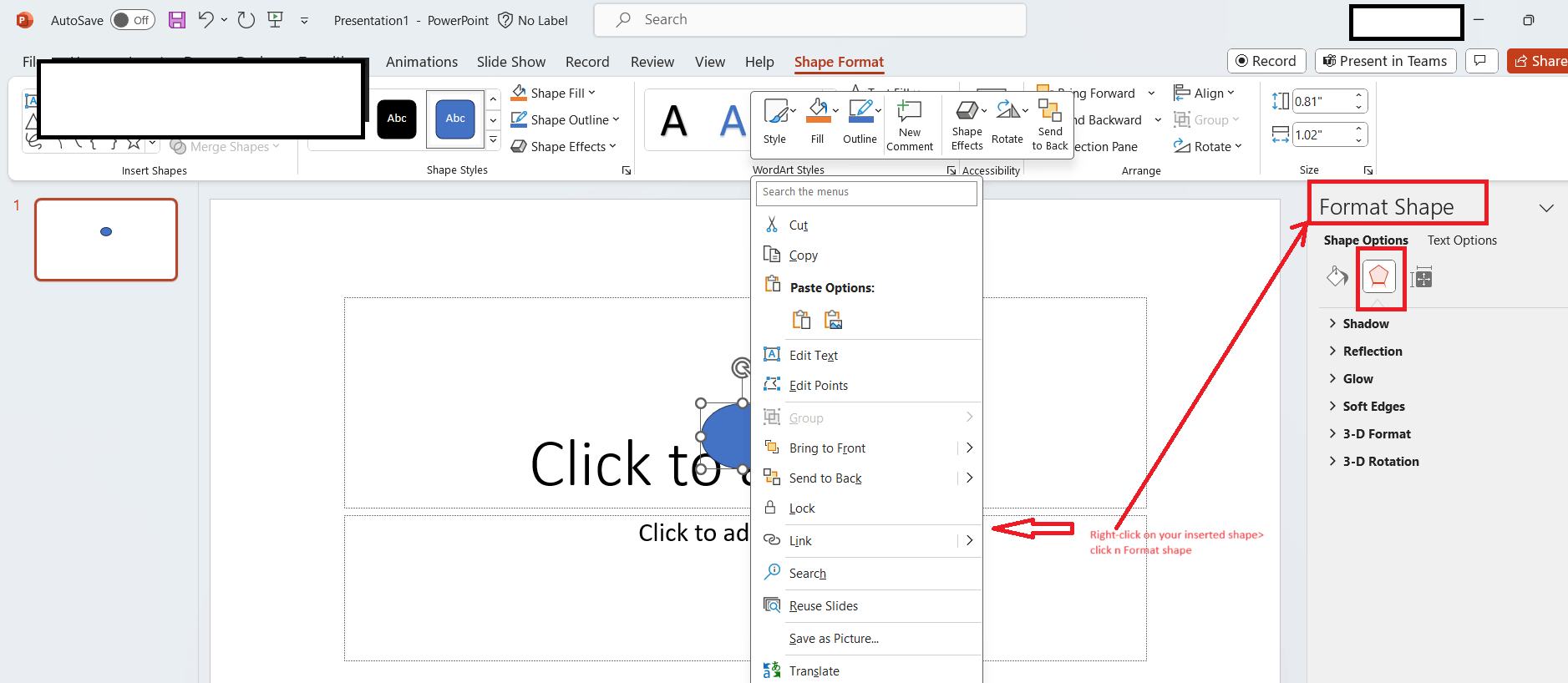Select Save as Picture in context menu
Image resolution: width=1568 pixels, height=683 pixels.
coord(866,638)
